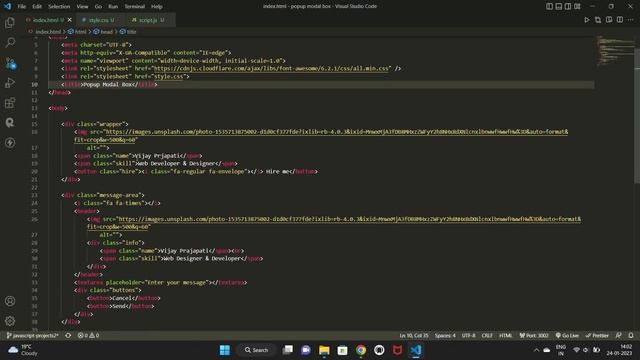
Task: Place cursor on line 10 title text
Action: [x=108, y=84]
